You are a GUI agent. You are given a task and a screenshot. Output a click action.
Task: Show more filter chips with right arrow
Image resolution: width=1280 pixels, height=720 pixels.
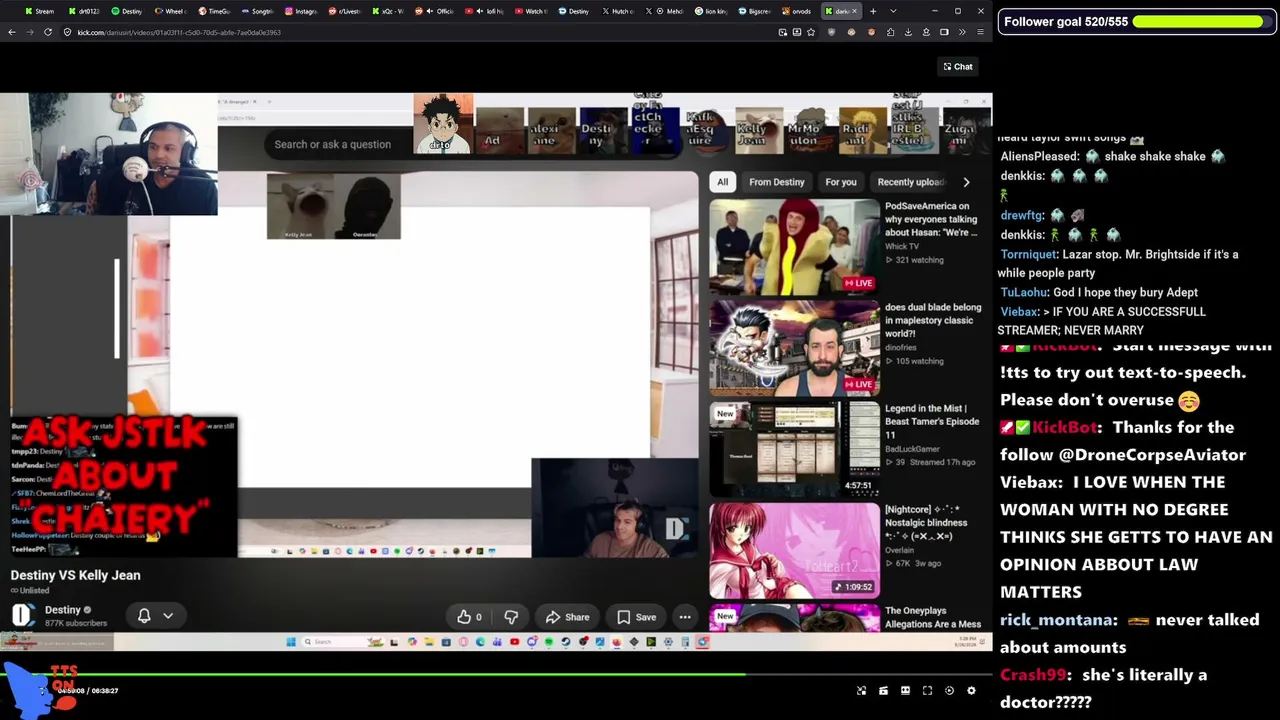click(966, 182)
